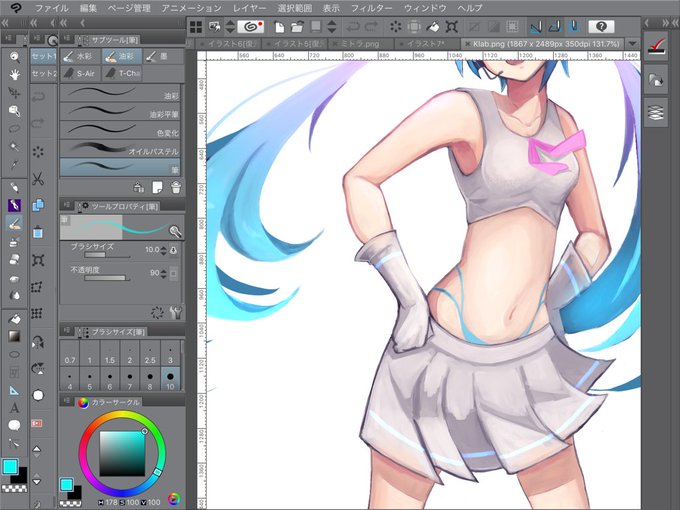Screen dimensions: 680x510
Task: Open Tool Property panel menu icon
Action: [67, 204]
